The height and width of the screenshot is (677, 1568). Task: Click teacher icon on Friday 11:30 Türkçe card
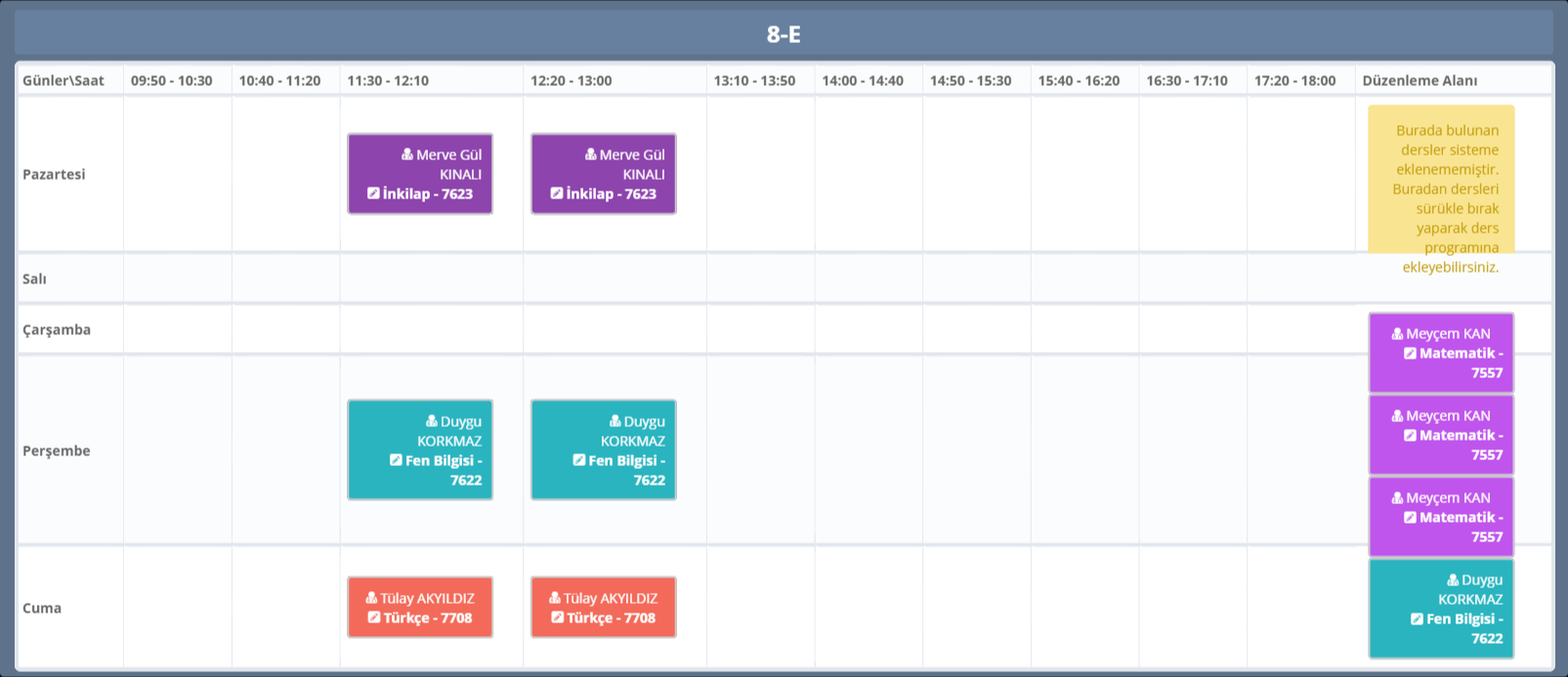click(x=371, y=598)
